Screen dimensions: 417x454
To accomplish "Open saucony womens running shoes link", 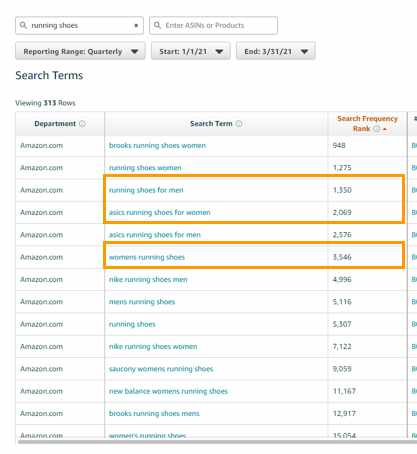I will click(x=161, y=369).
